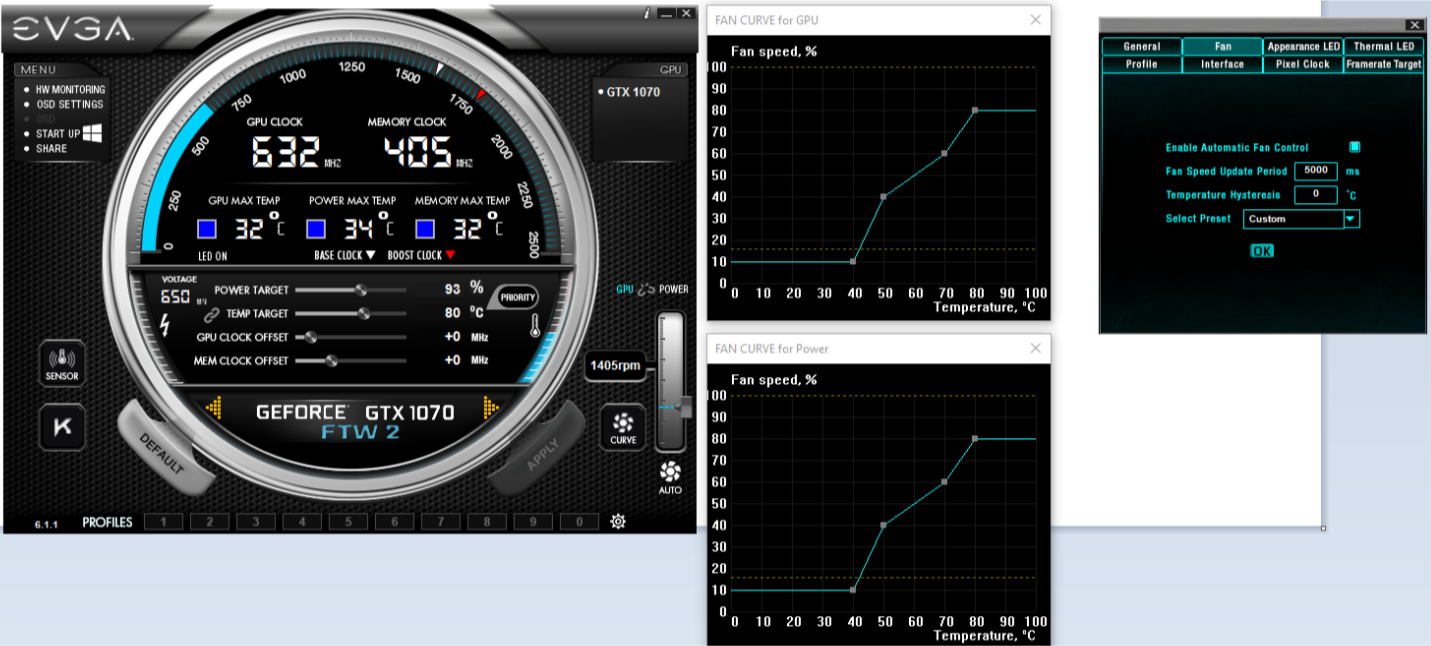Click the info icon in EVGA title bar

[647, 13]
